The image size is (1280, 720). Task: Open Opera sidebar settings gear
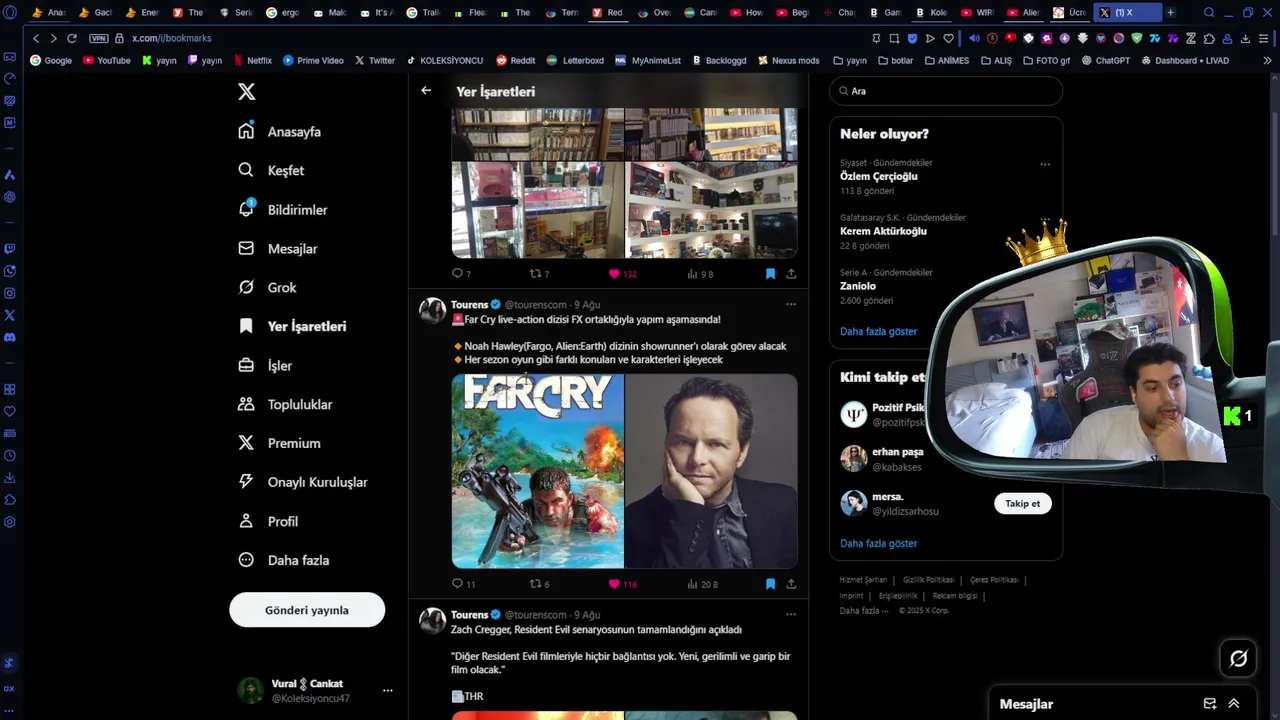(x=10, y=522)
